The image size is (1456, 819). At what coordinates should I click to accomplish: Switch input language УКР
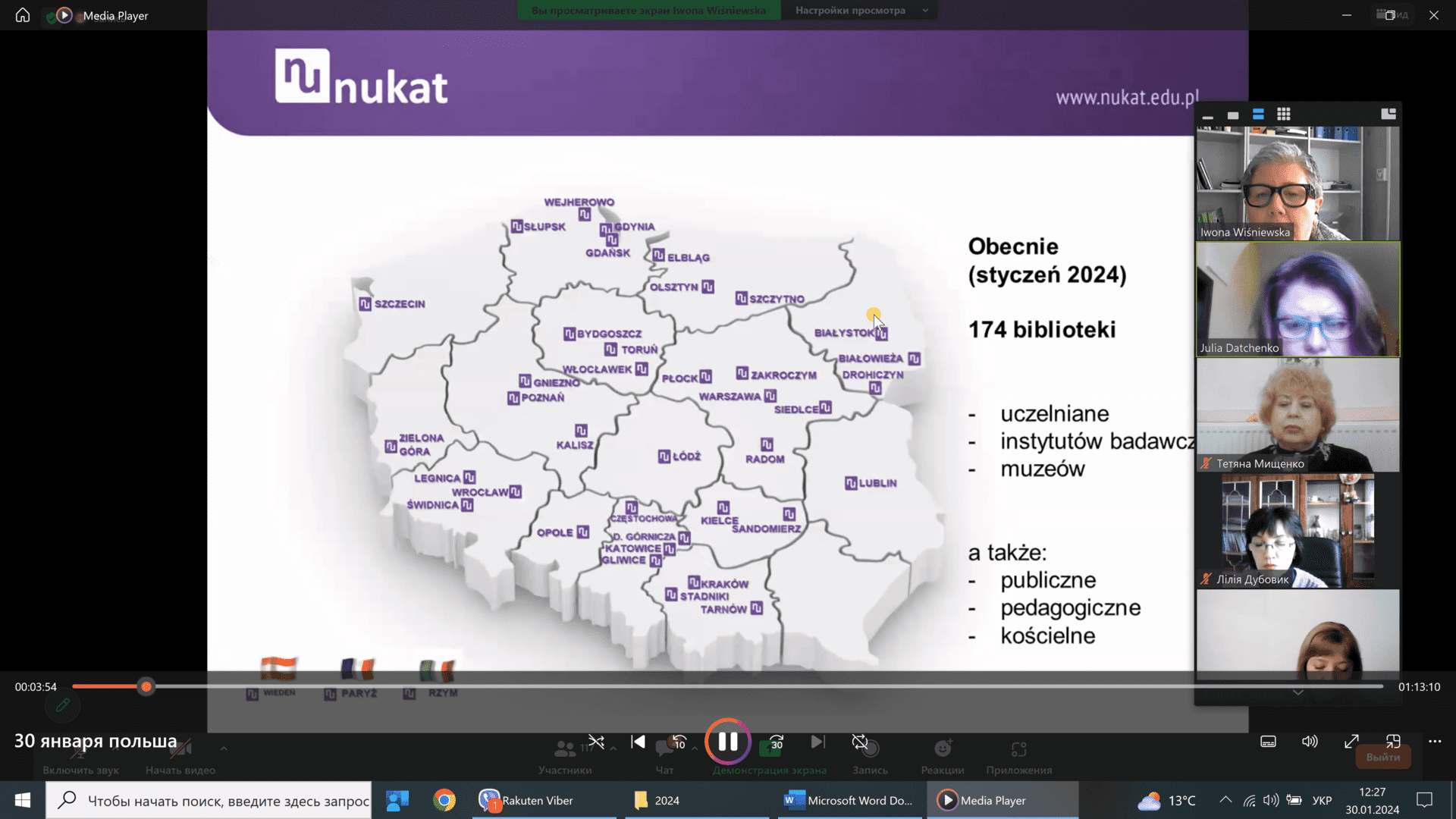pyautogui.click(x=1322, y=800)
